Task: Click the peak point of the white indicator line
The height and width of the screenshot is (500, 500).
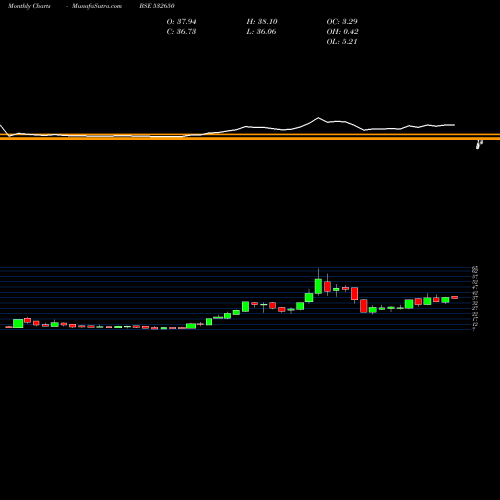Action: point(318,118)
